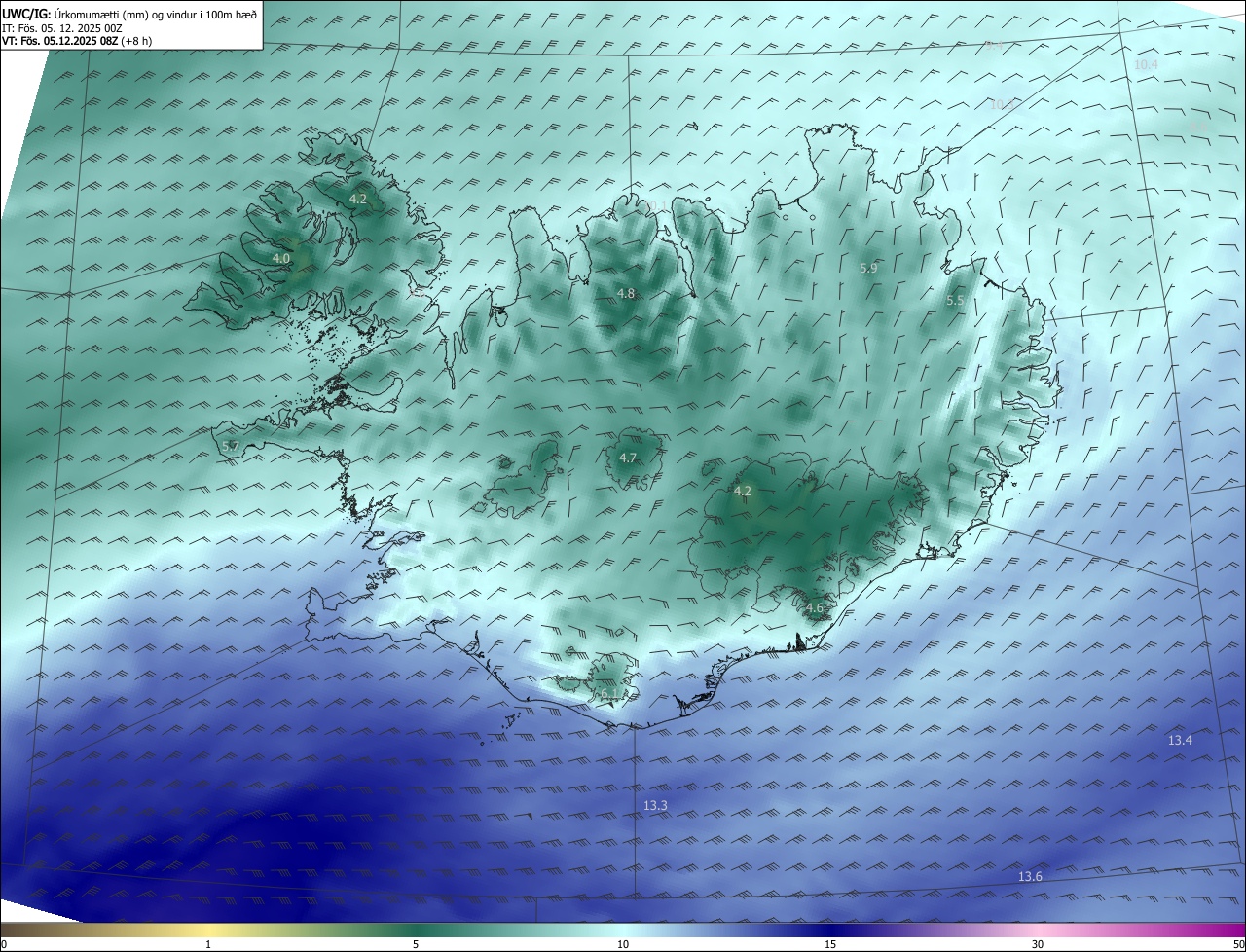Click the 1 tick on the color scale

pyautogui.click(x=208, y=944)
